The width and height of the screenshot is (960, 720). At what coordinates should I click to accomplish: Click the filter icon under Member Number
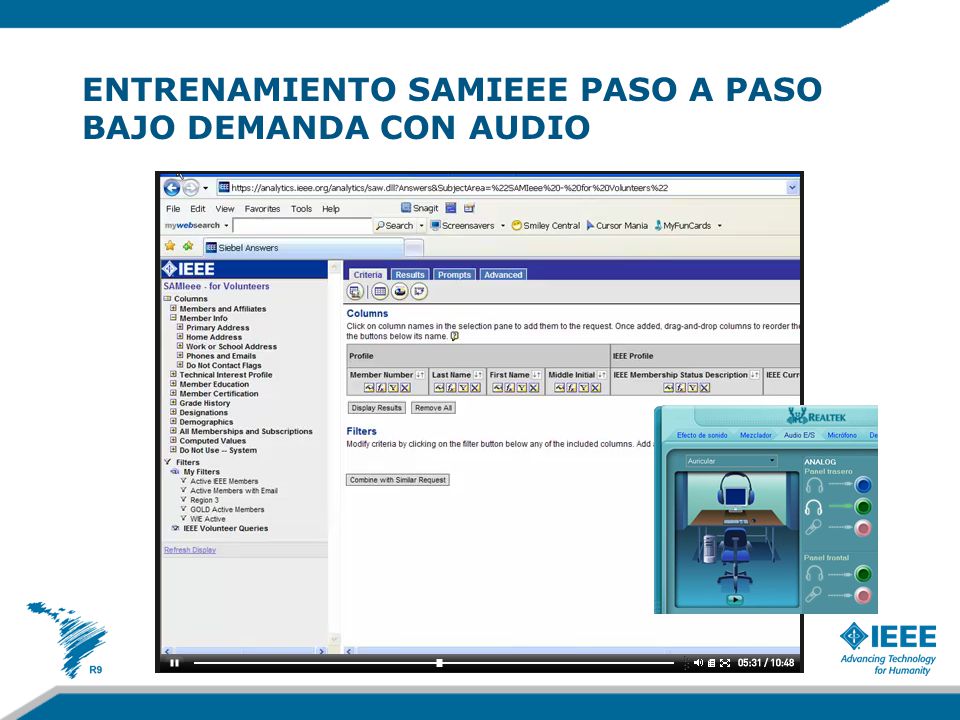(x=393, y=388)
